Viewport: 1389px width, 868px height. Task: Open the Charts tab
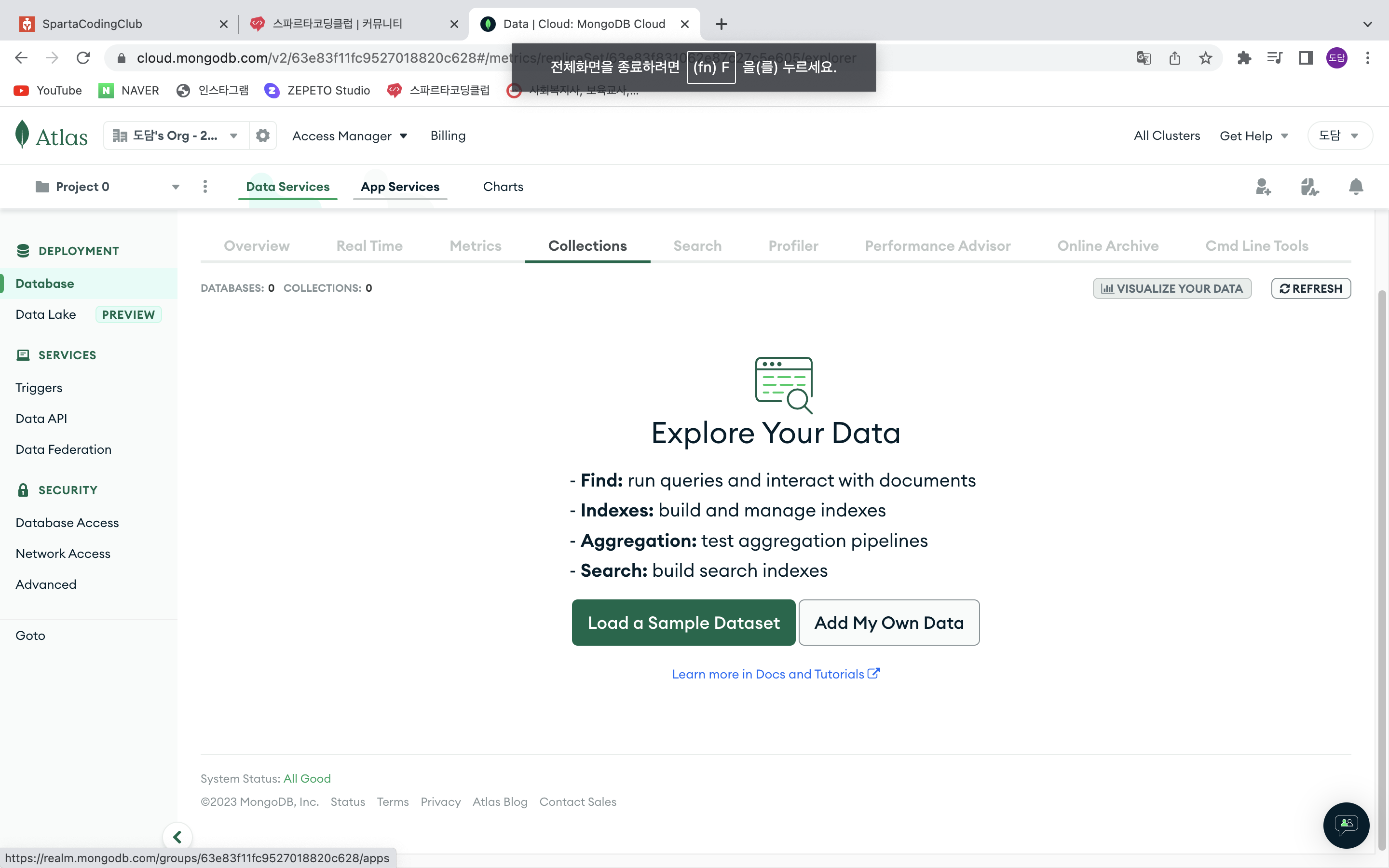pos(504,187)
